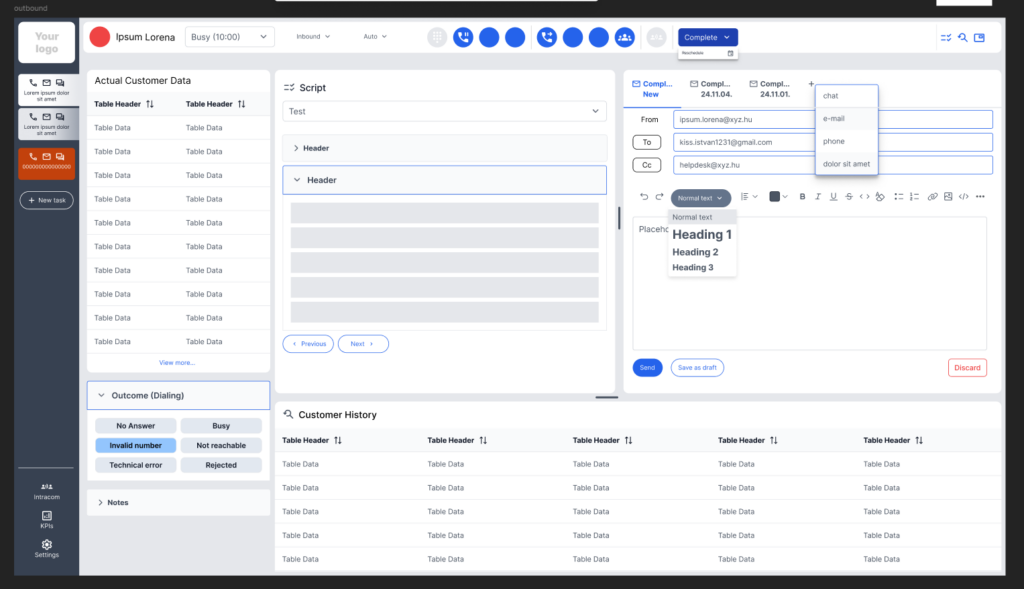Screen dimensions: 1024x589
Task: Choose Heading 2 from text style menu
Action: (695, 252)
